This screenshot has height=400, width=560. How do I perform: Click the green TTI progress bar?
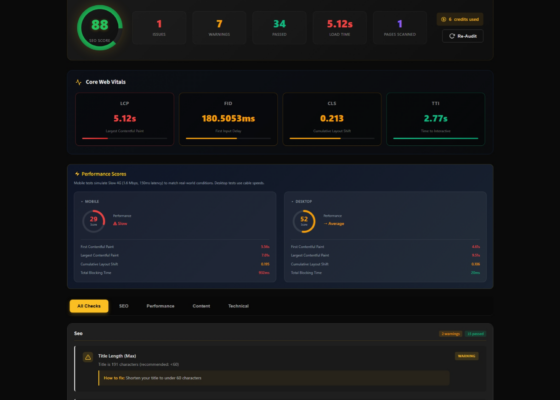point(435,138)
